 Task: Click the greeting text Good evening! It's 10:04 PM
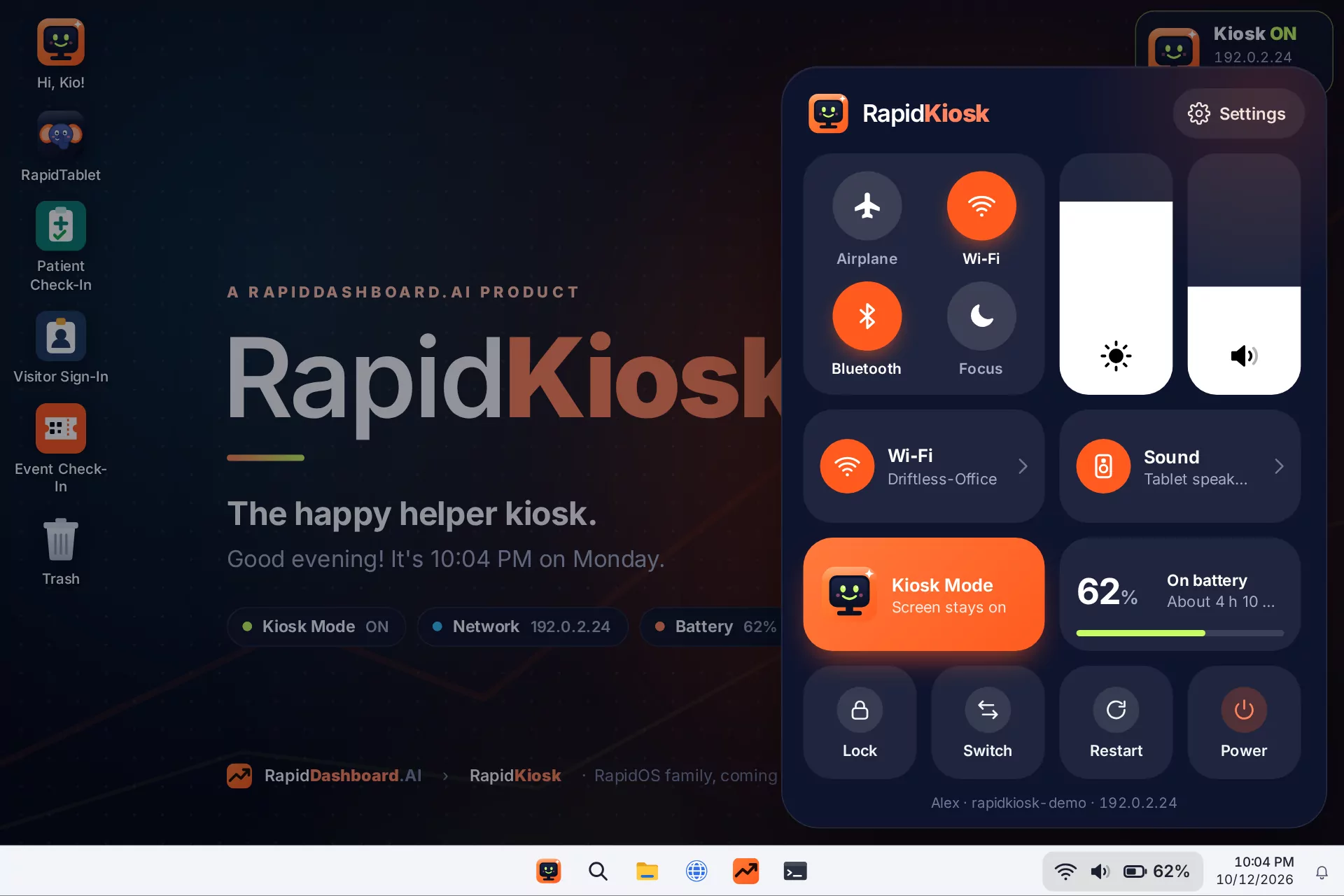click(445, 559)
